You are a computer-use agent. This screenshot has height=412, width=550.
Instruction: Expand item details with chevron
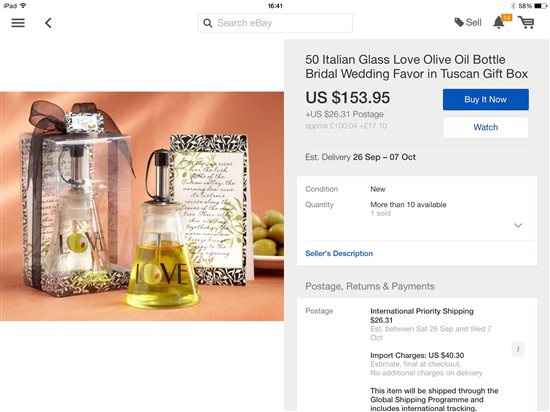coord(518,225)
